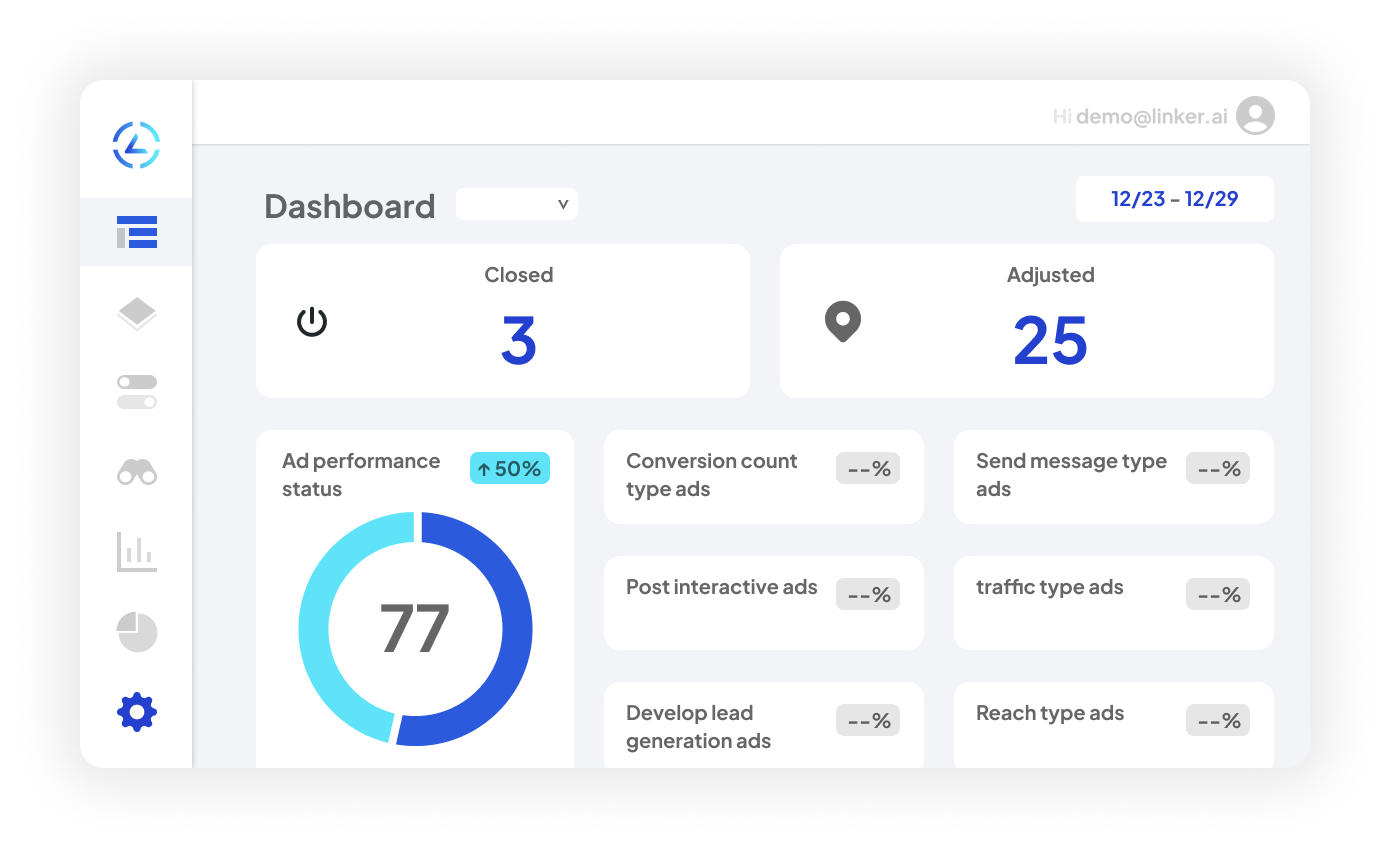This screenshot has width=1390, height=848.
Task: Click the Closed count value 3
Action: 519,341
